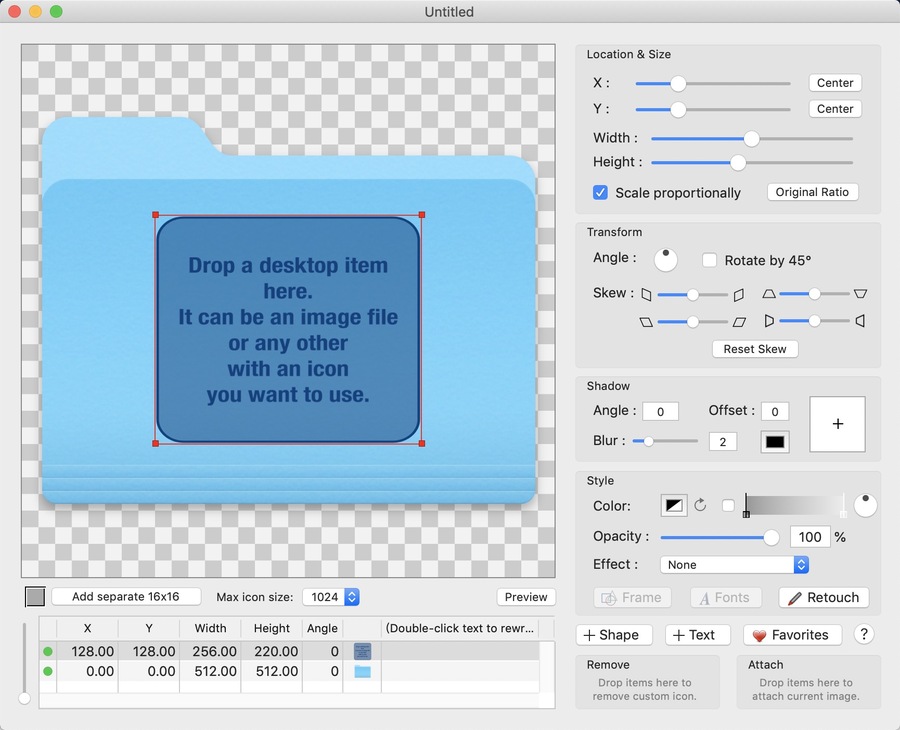Click the Width slider
This screenshot has width=900, height=730.
[x=752, y=138]
